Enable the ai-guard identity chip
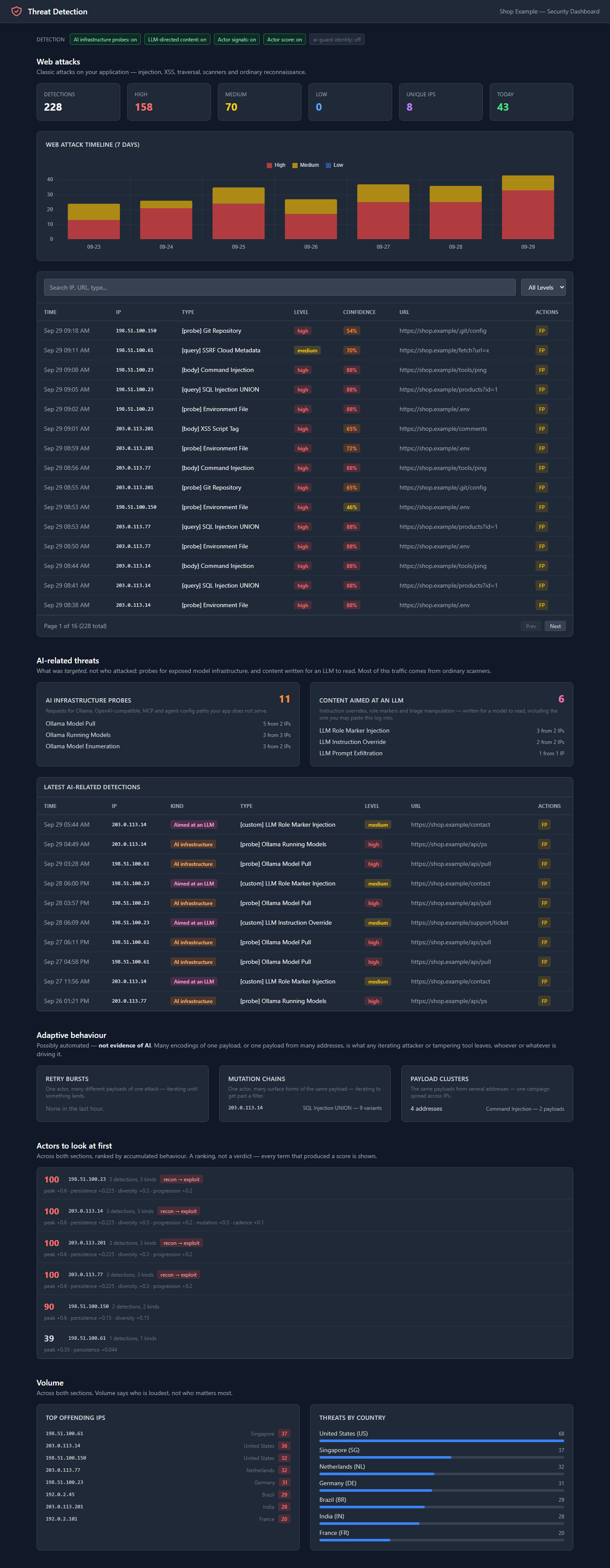The image size is (610, 1568). tap(337, 40)
